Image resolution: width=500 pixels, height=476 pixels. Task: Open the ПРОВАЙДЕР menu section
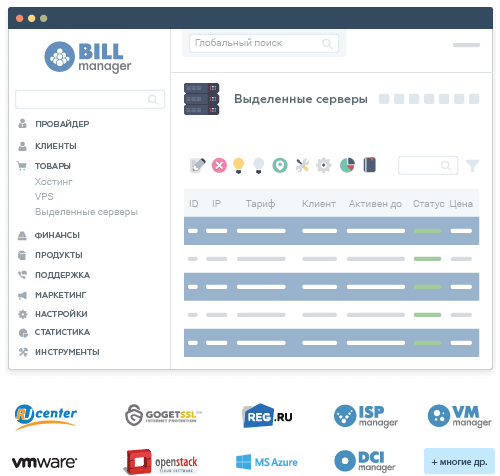pos(62,124)
